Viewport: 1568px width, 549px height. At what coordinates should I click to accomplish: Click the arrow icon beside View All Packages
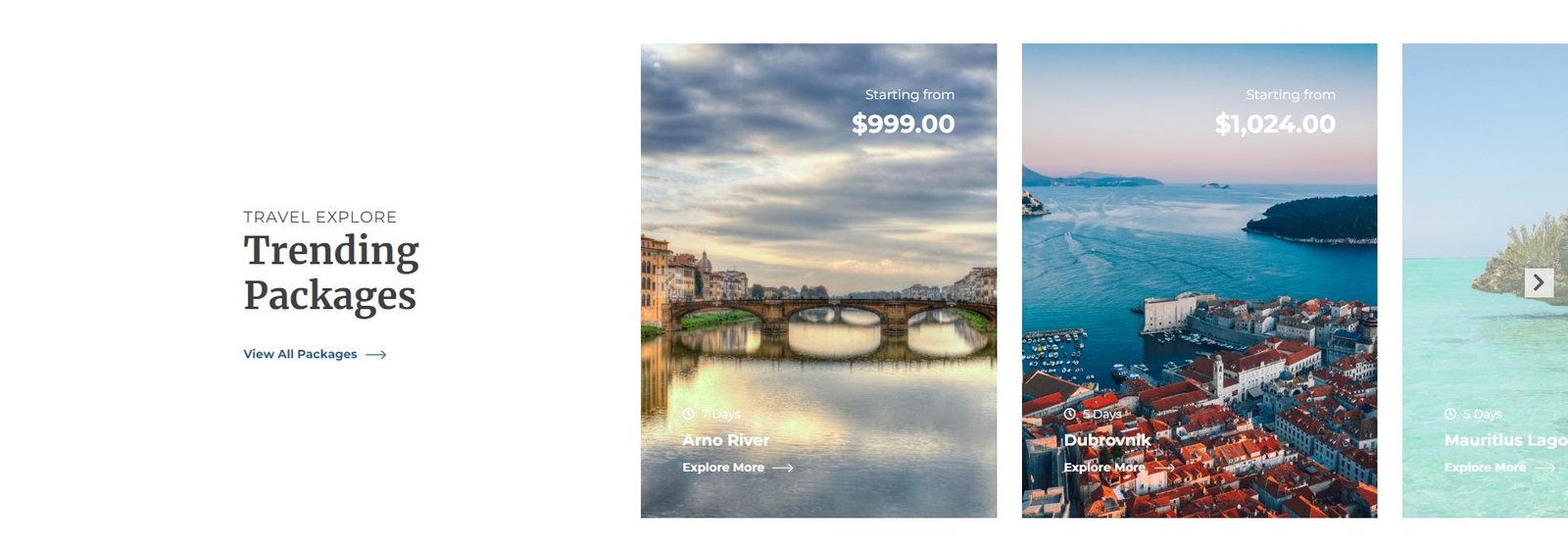tap(376, 355)
